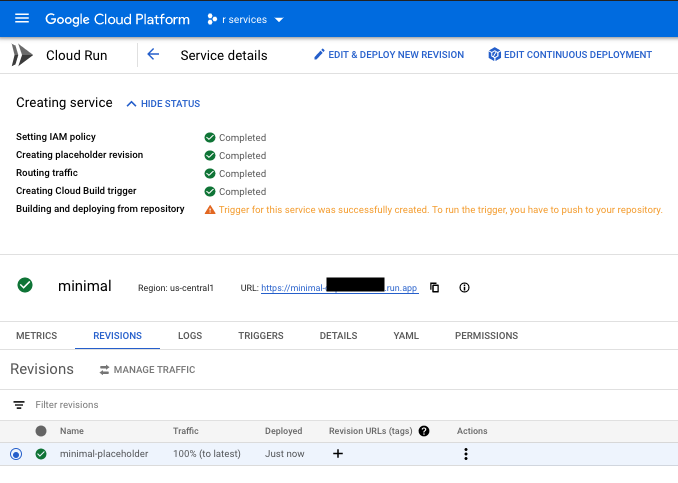Click the orange warning triangle icon
Image resolution: width=678 pixels, height=483 pixels.
210,210
